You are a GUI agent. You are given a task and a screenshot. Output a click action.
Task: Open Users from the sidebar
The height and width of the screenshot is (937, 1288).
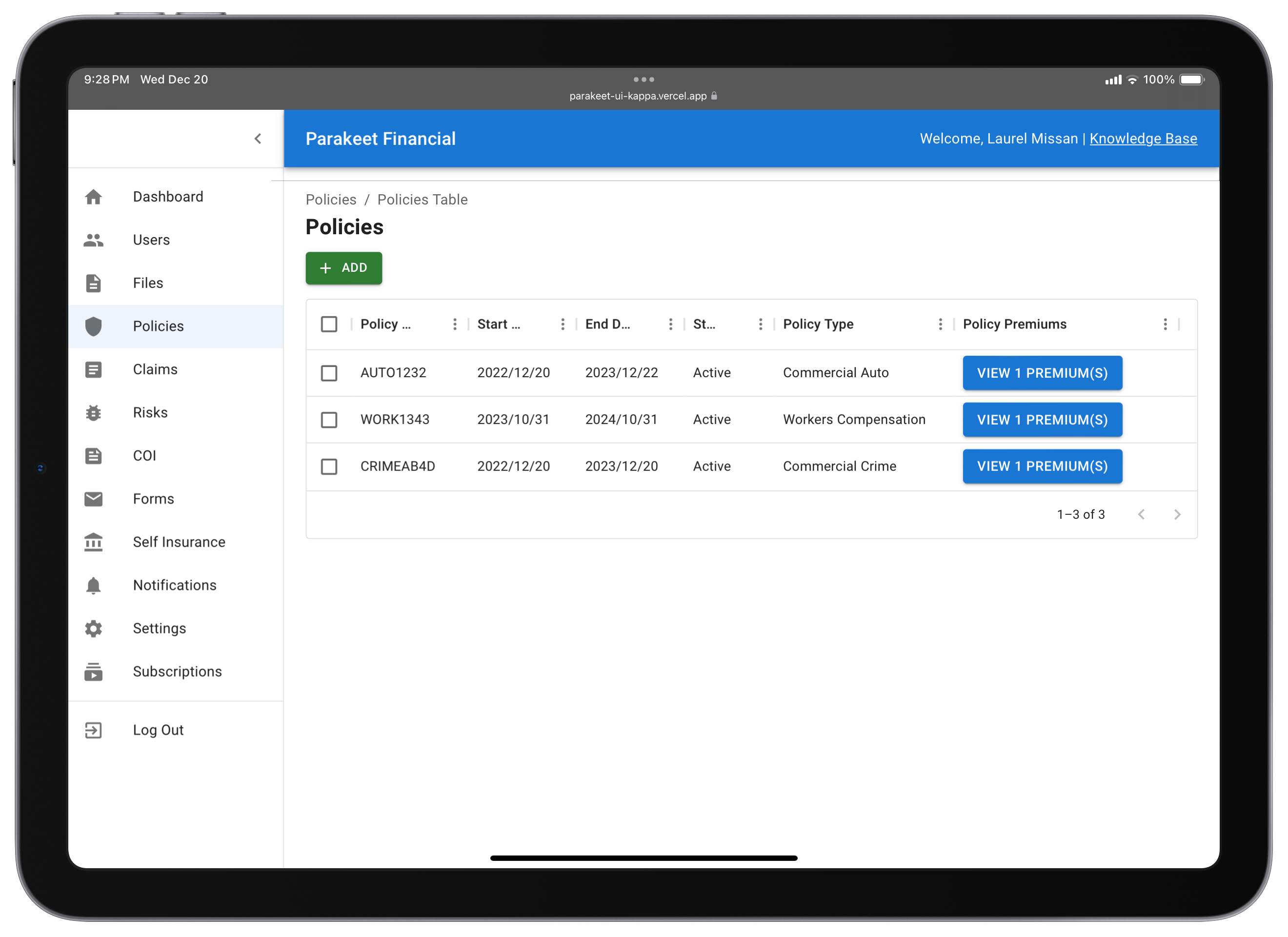tap(176, 241)
